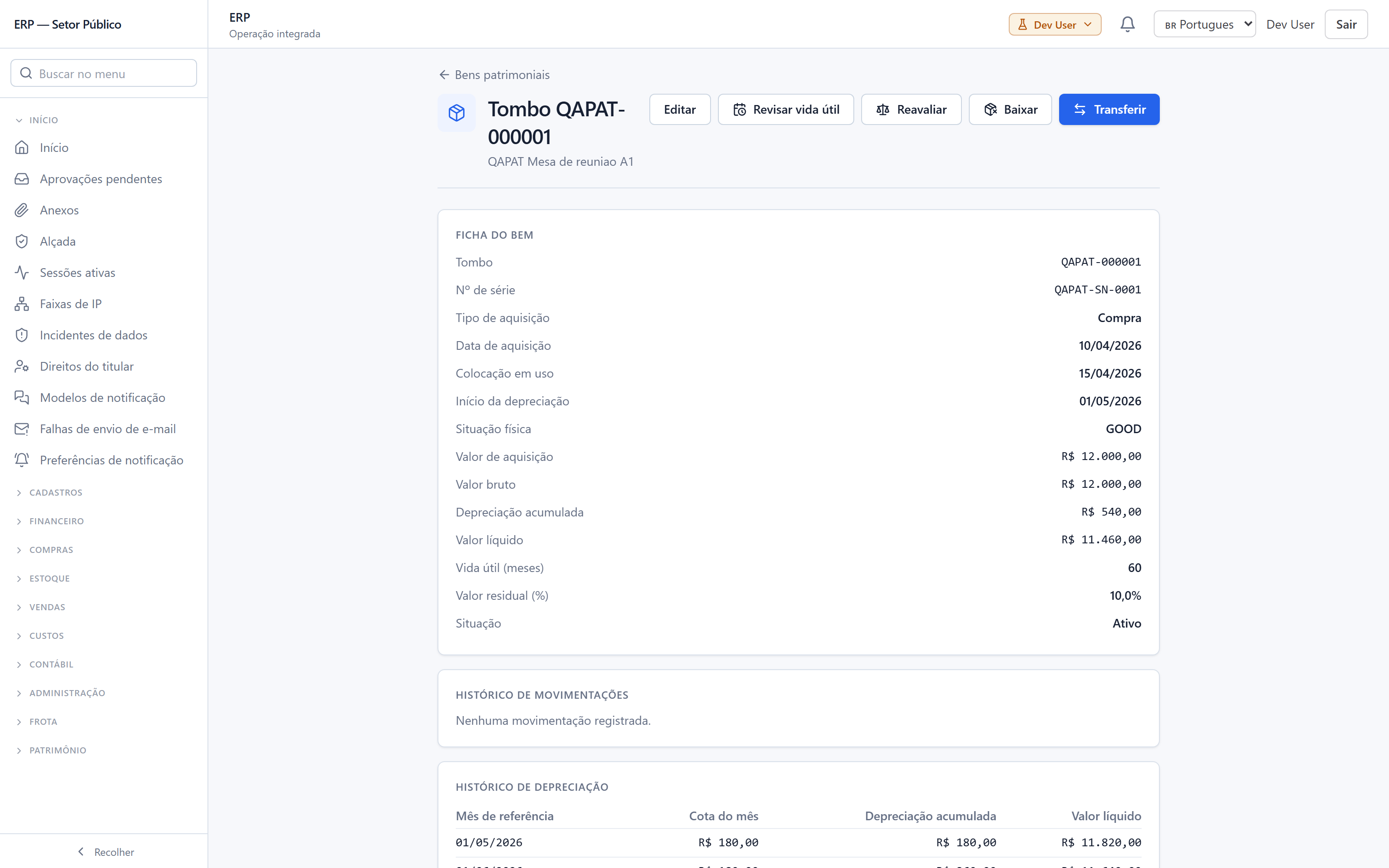Expand the CADASTROS menu section

tap(49, 493)
